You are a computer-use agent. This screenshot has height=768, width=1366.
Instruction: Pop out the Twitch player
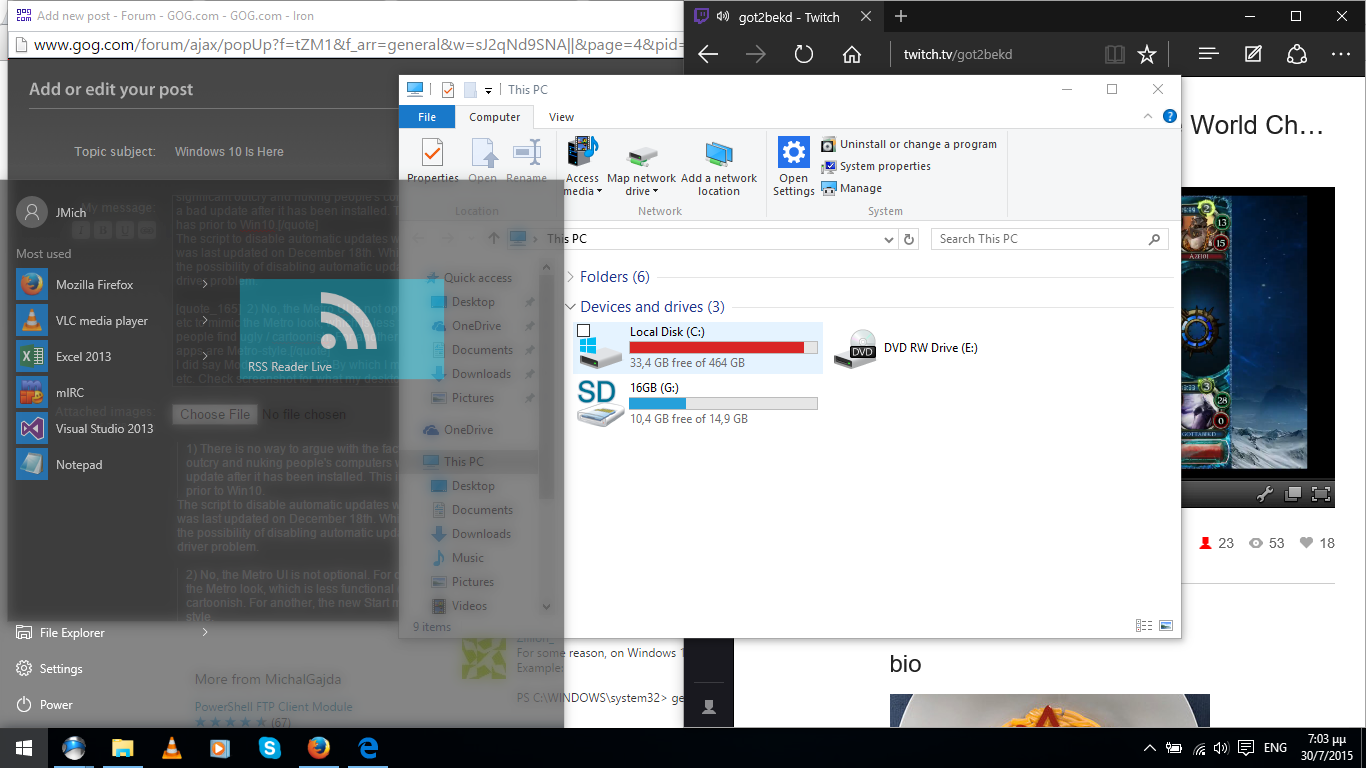[1293, 493]
